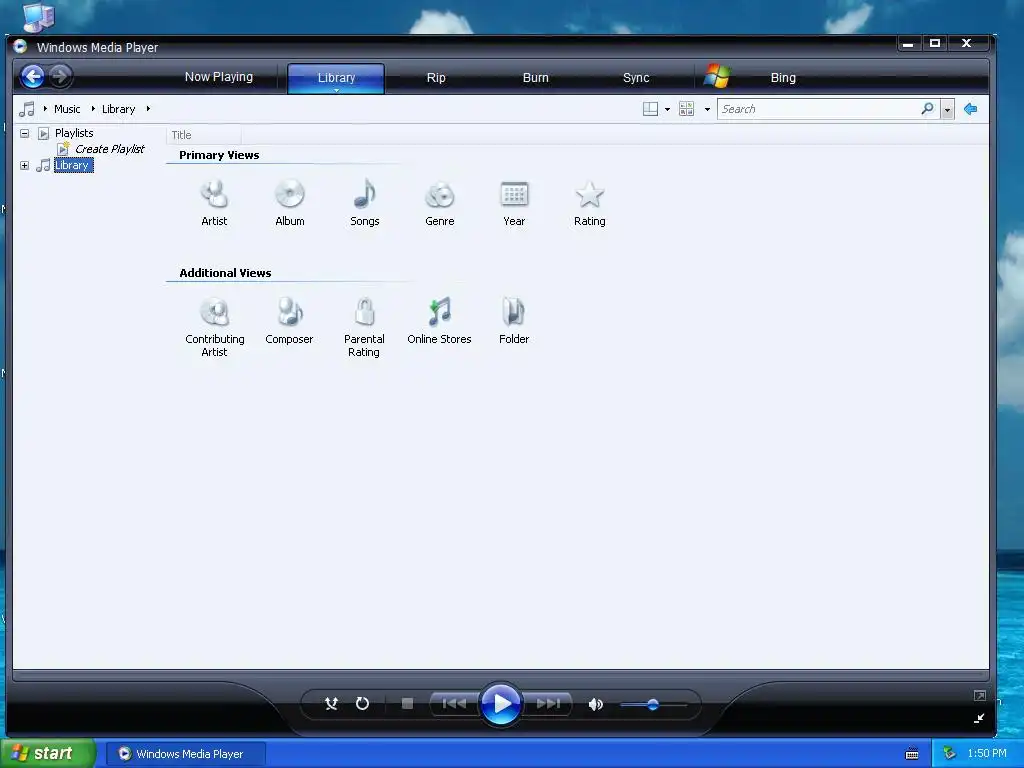Open the Windows Start menu
1024x768 pixels.
click(48, 754)
